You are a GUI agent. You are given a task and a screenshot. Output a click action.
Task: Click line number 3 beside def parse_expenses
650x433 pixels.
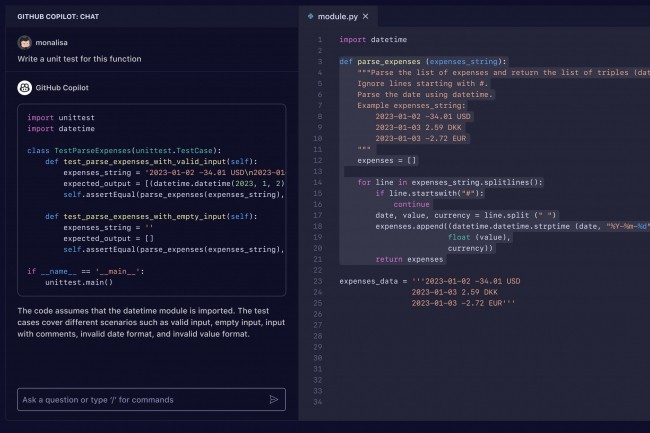pos(318,61)
